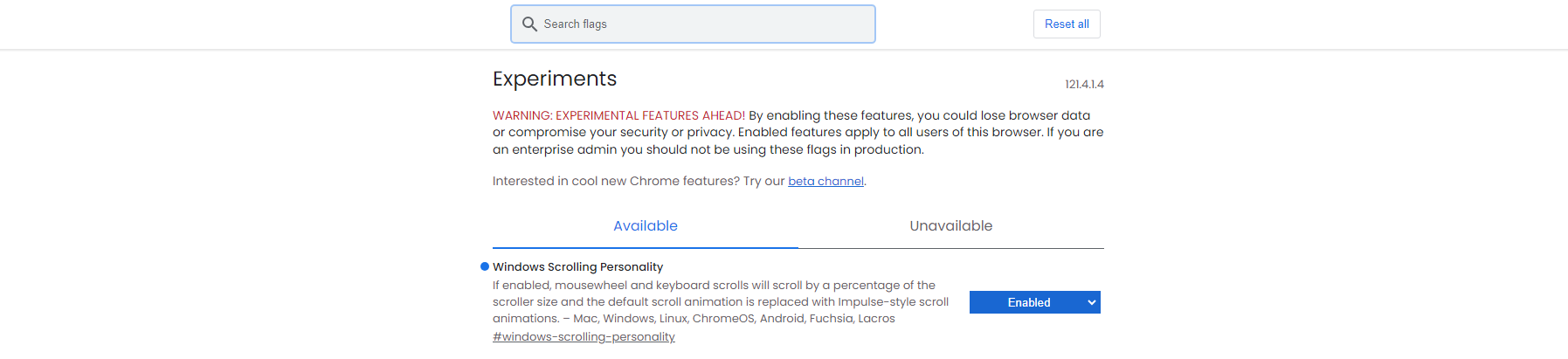
Task: Click the red WARNING: EXPERIMENTAL FEATURES AHEAD text
Action: point(618,115)
